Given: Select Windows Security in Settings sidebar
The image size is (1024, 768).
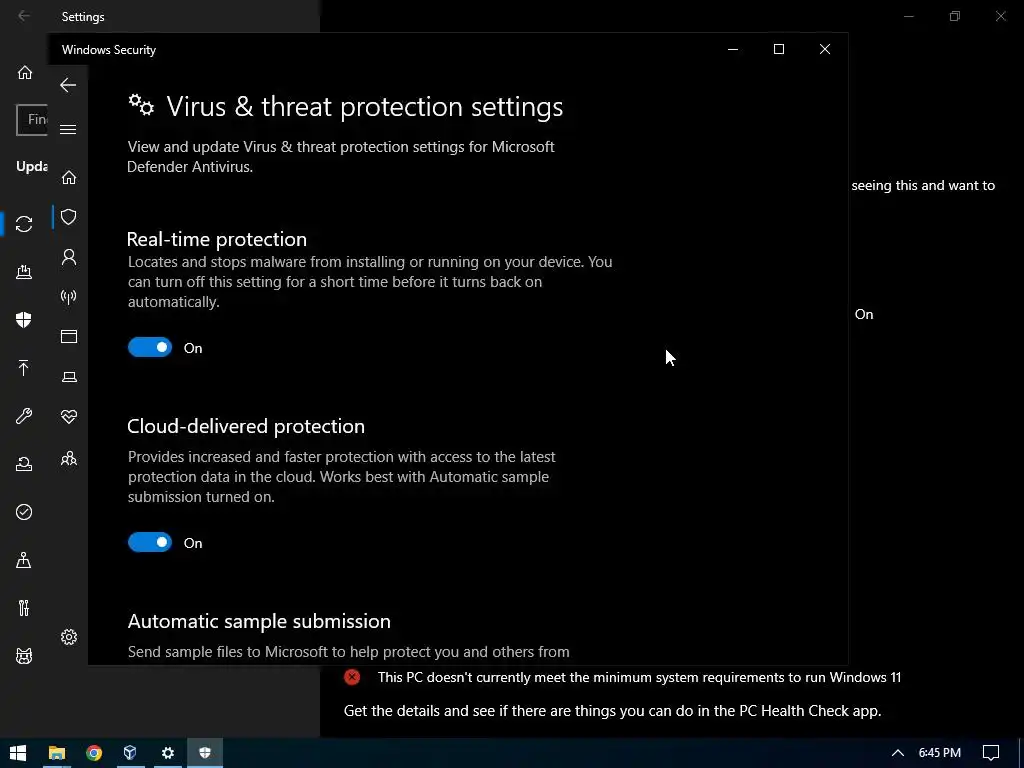Looking at the screenshot, I should pos(24,320).
